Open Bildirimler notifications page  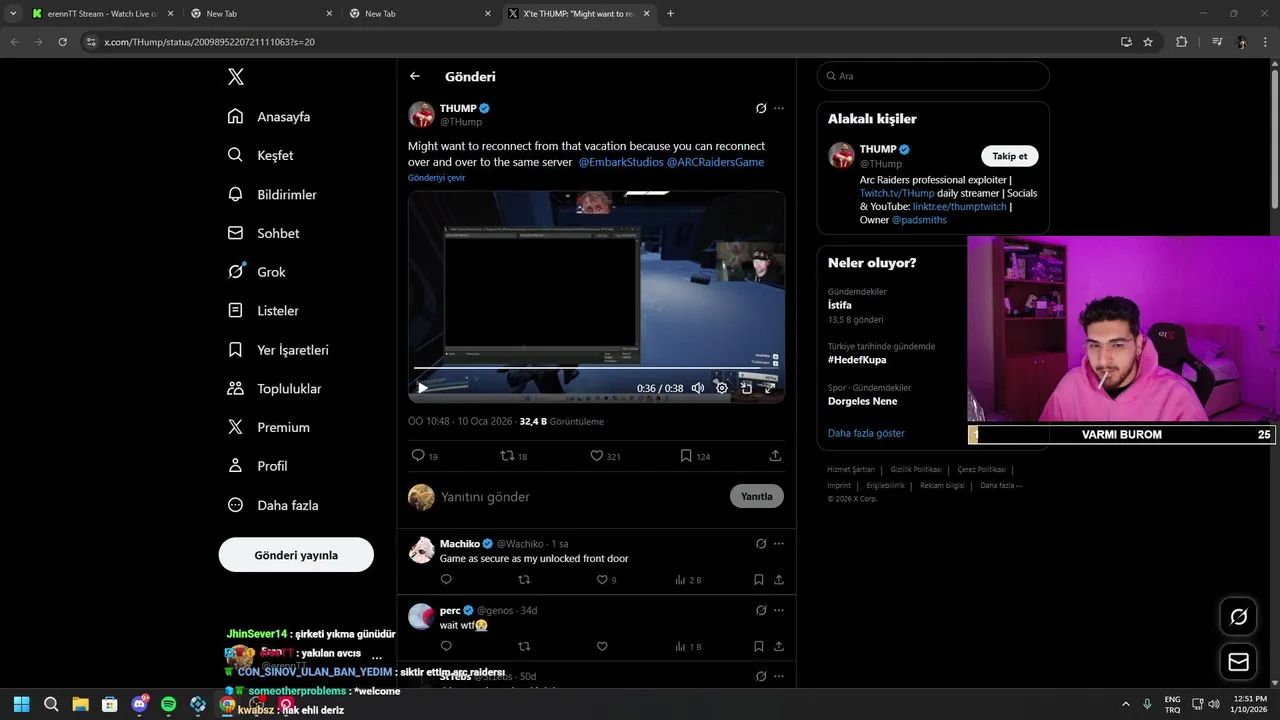tap(272, 194)
